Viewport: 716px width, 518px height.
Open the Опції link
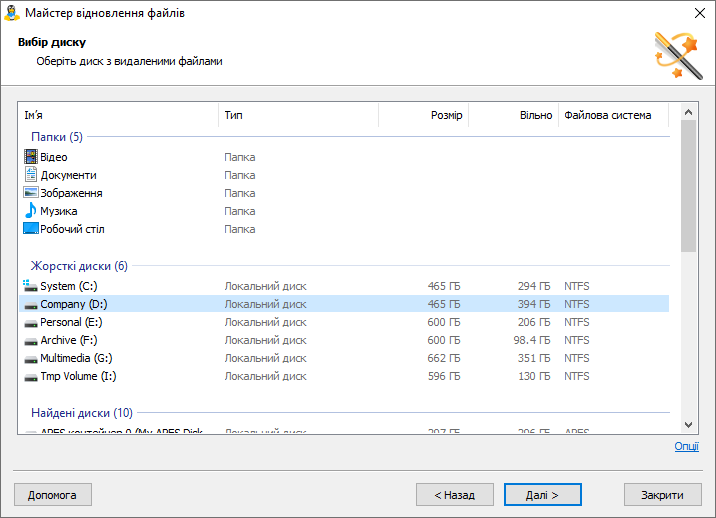click(686, 446)
